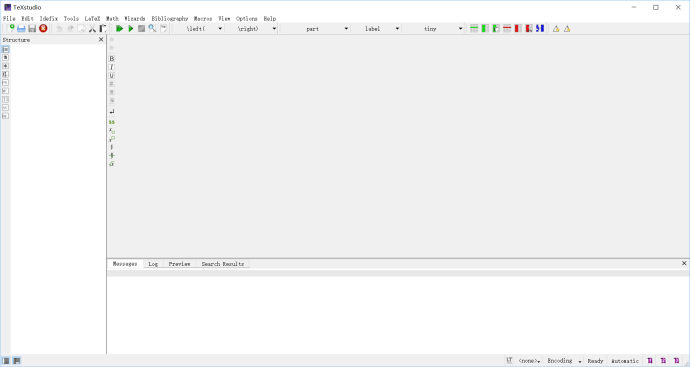691x367 pixels.
Task: Add a table row with green line icon
Action: coord(474,29)
